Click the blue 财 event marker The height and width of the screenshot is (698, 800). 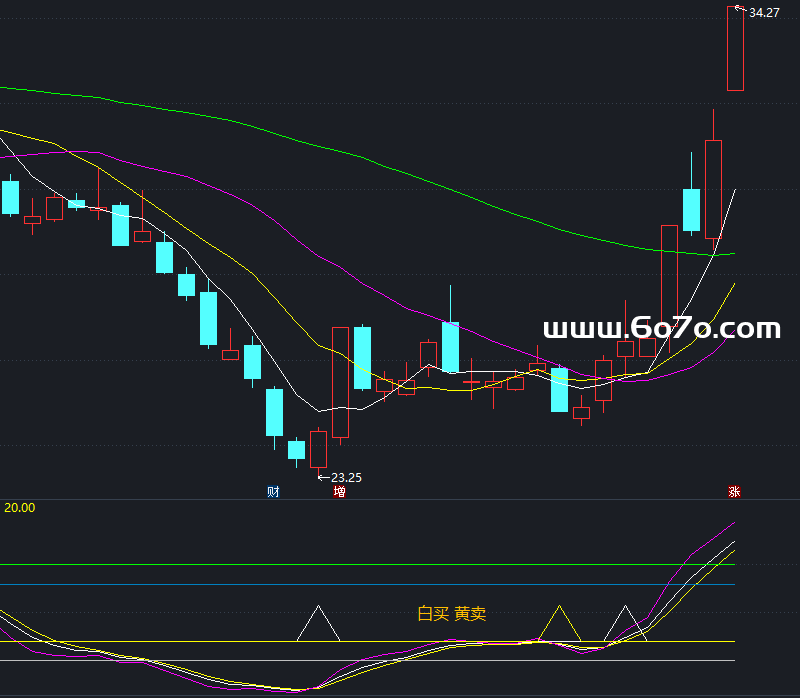click(x=273, y=492)
